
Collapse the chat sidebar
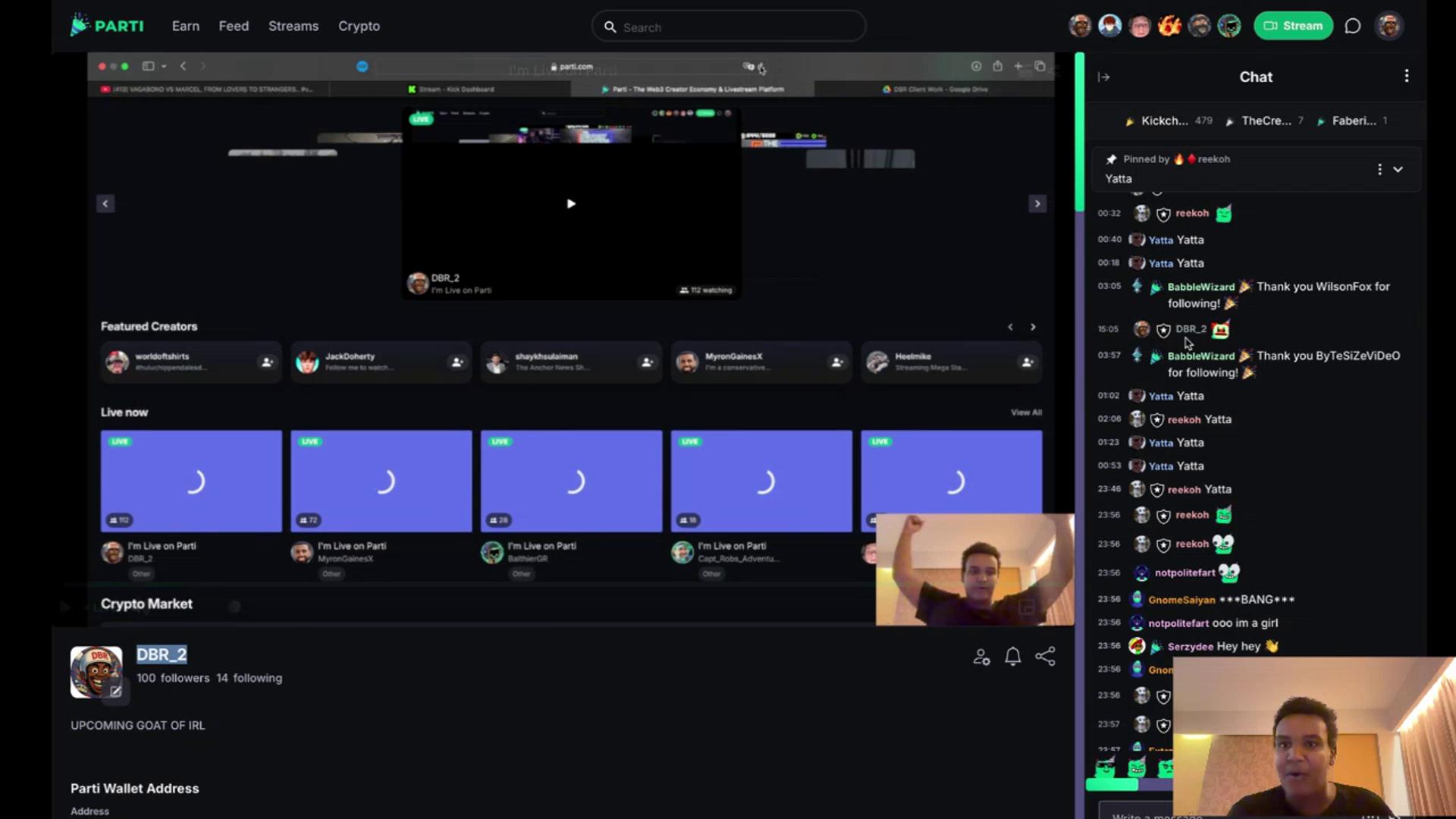tap(1104, 77)
